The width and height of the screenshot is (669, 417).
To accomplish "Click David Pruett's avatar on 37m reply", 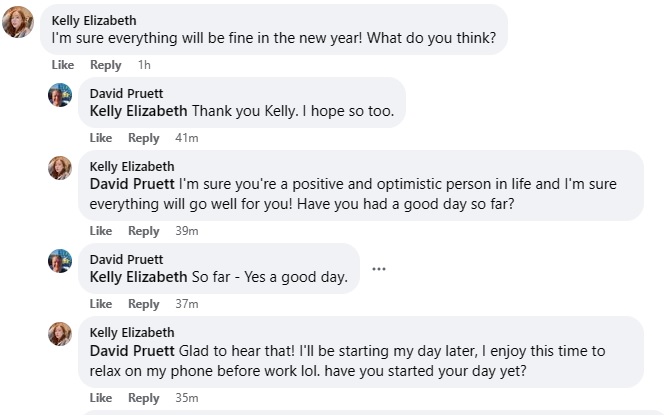I will (60, 261).
